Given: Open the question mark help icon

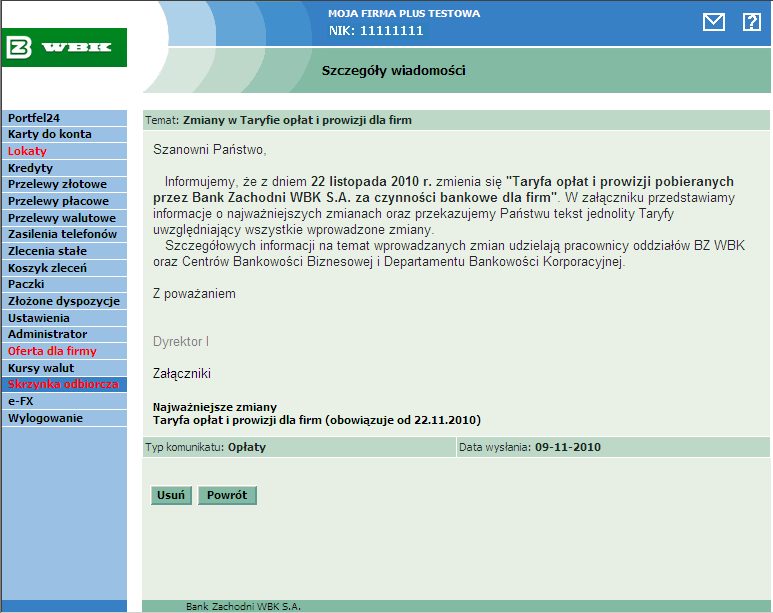Looking at the screenshot, I should point(751,22).
